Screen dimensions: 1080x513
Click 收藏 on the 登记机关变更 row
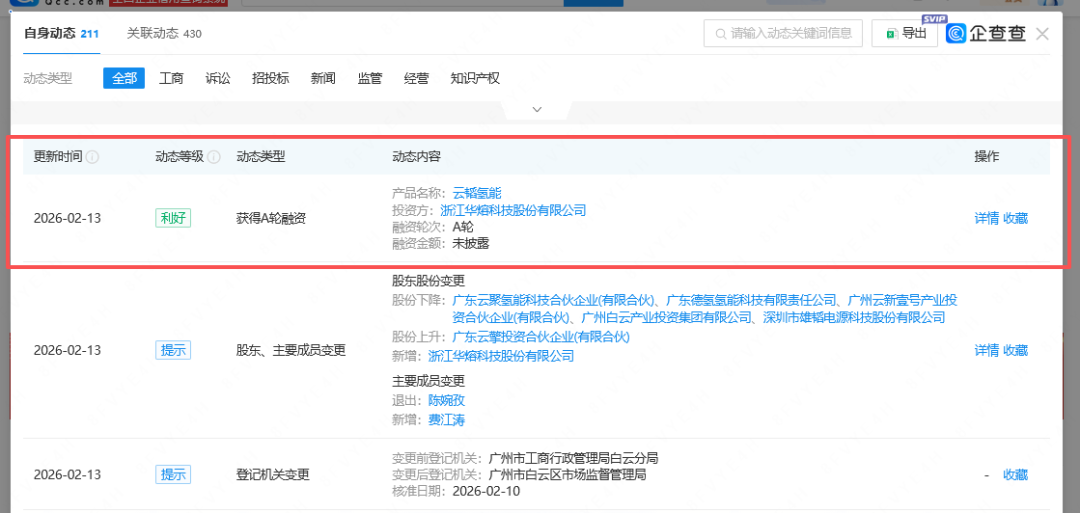pyautogui.click(x=1015, y=475)
